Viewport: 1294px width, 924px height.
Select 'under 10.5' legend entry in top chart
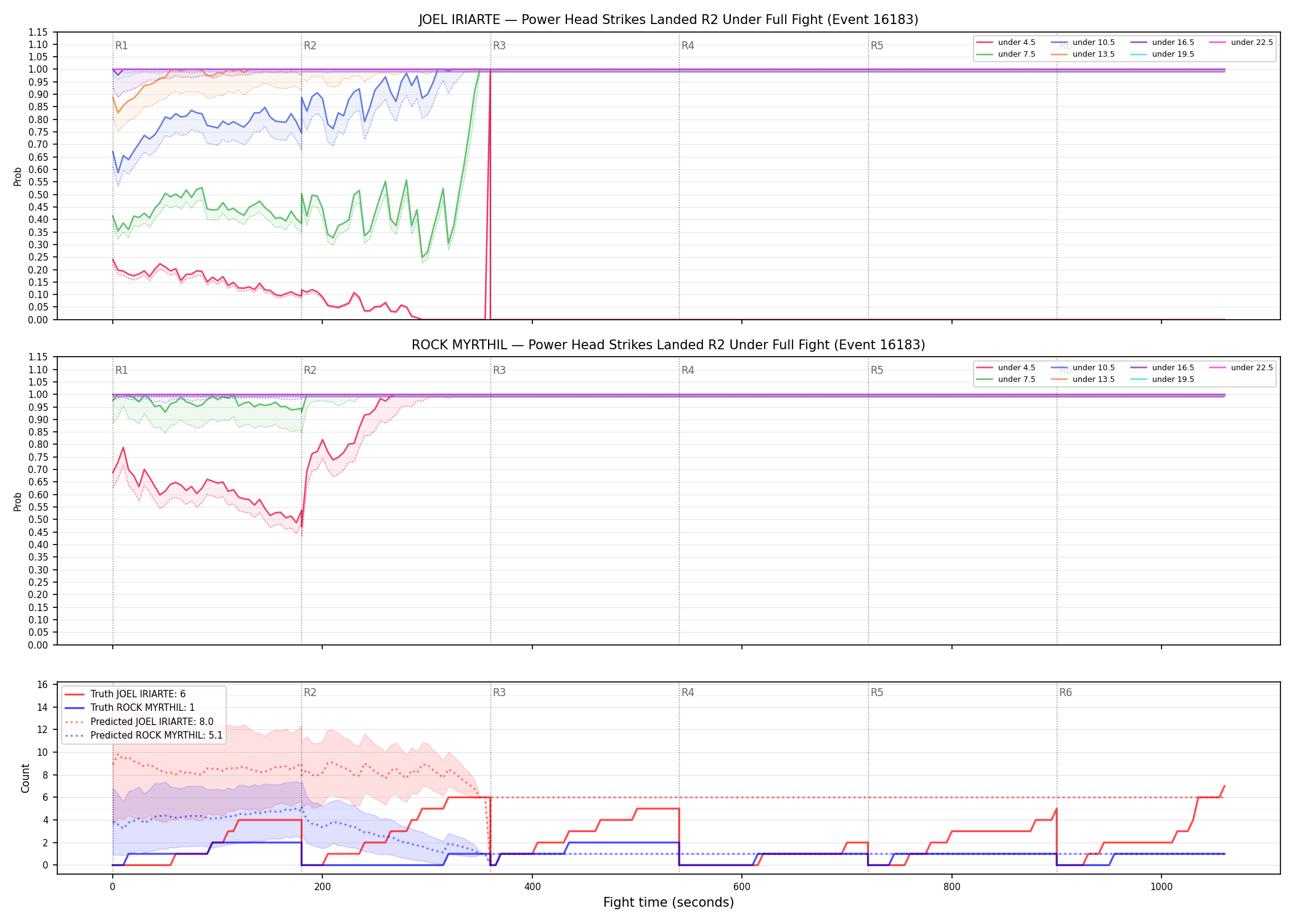point(1083,43)
